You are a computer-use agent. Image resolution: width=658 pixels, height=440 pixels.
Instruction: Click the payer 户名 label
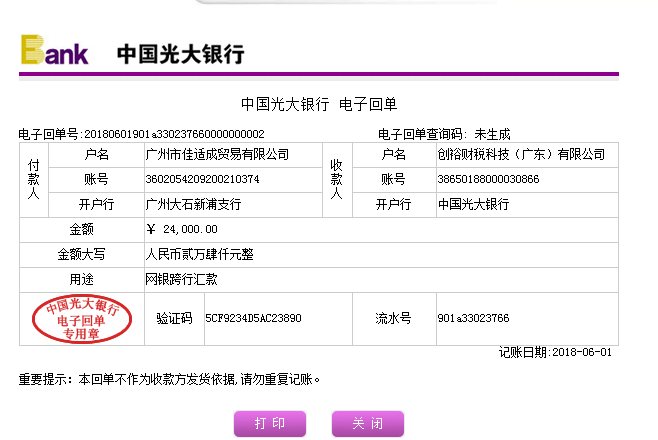coord(96,155)
